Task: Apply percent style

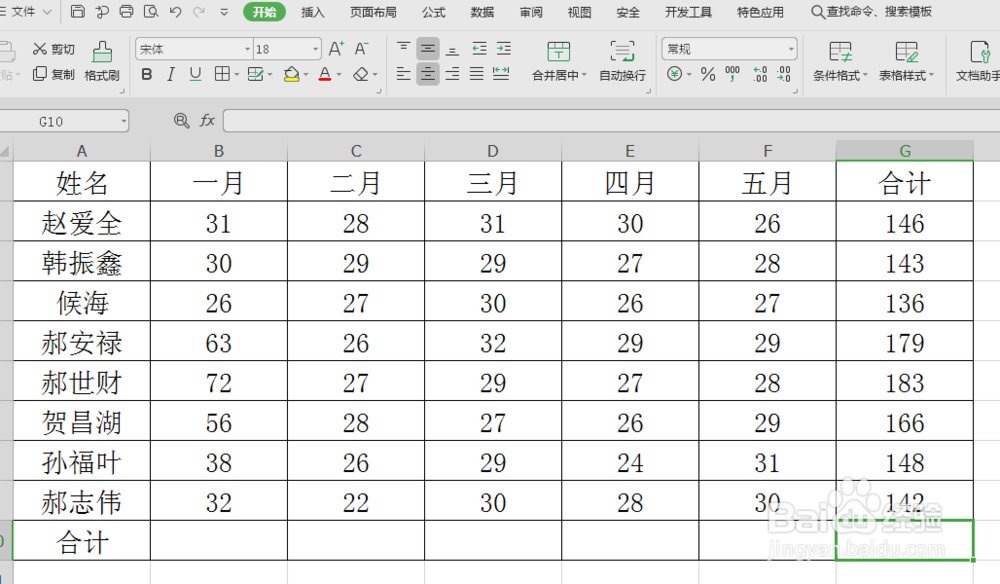Action: (x=708, y=74)
